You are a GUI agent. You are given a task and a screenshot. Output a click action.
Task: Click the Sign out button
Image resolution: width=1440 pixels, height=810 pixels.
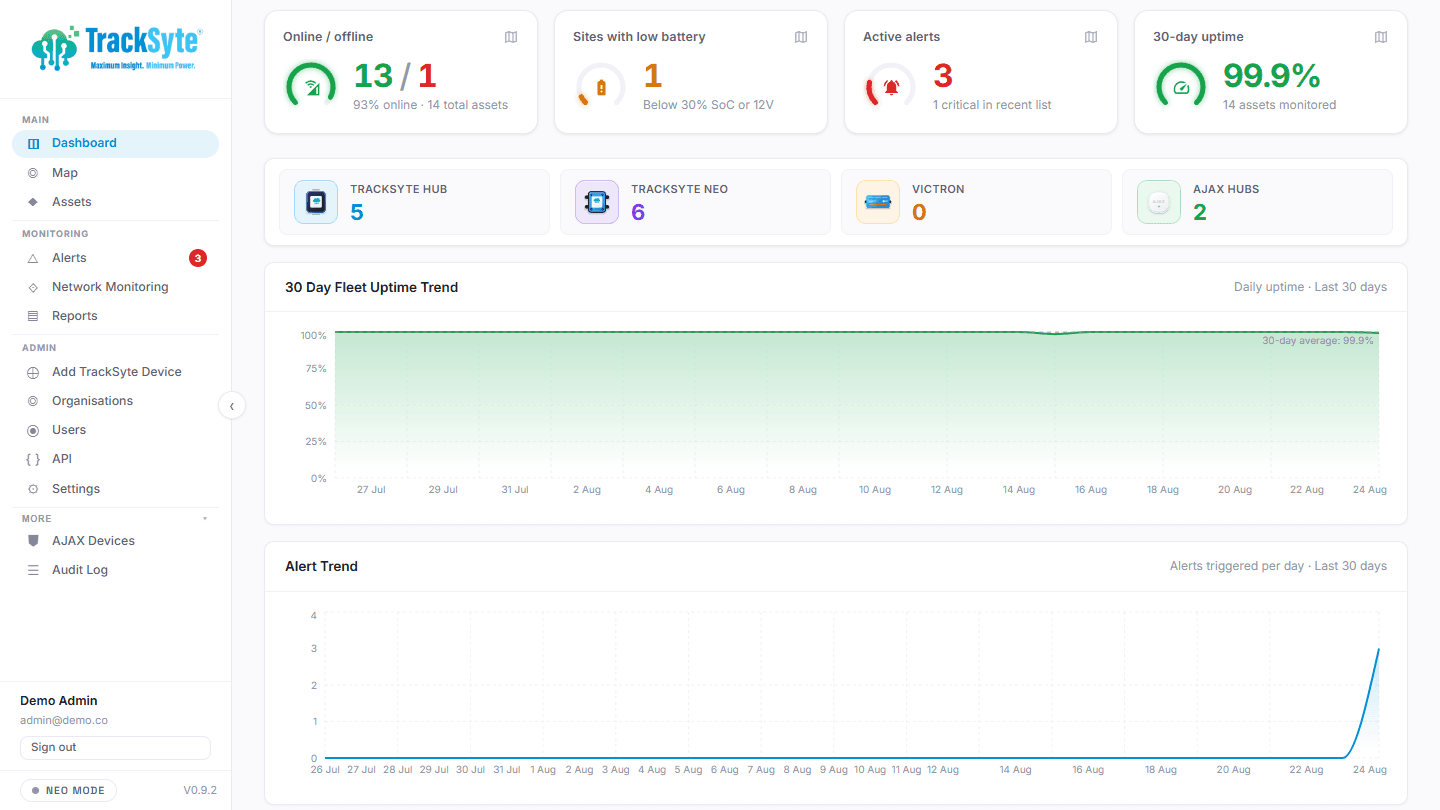[x=115, y=748]
